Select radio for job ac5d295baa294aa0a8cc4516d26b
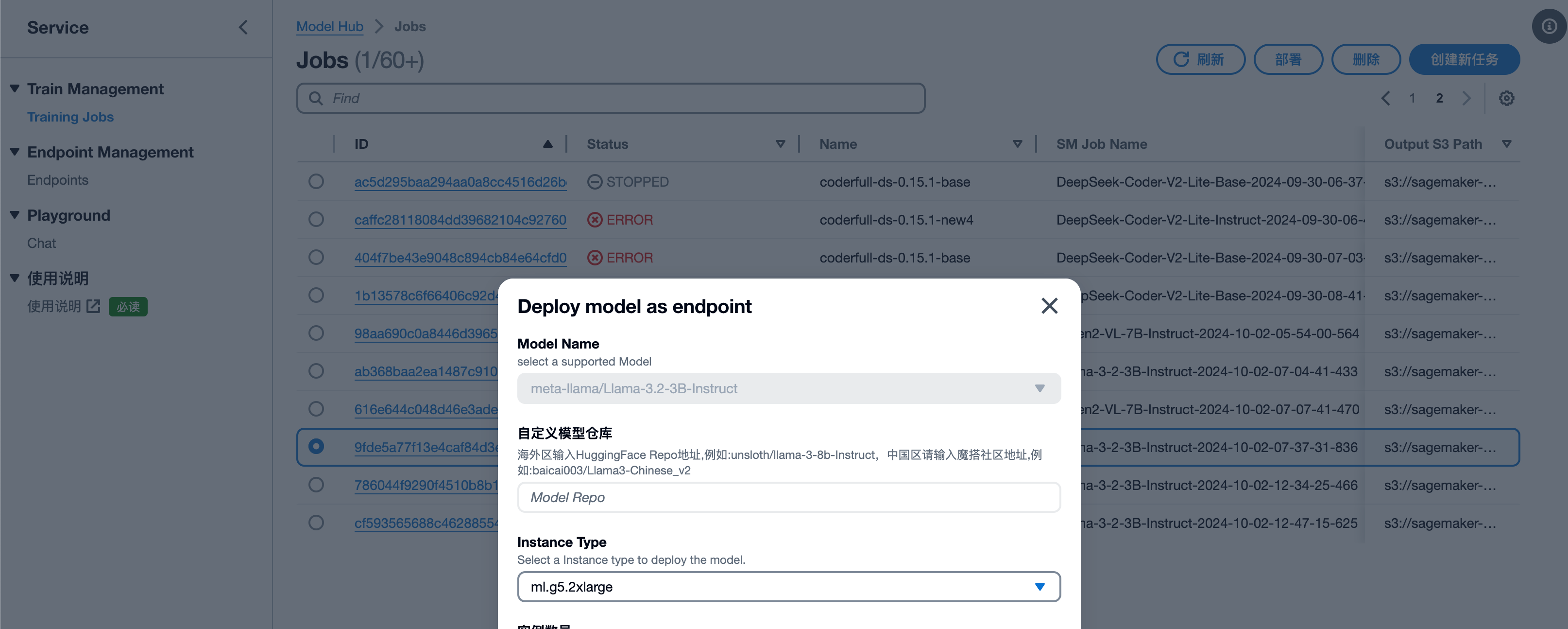The image size is (1568, 629). tap(315, 181)
